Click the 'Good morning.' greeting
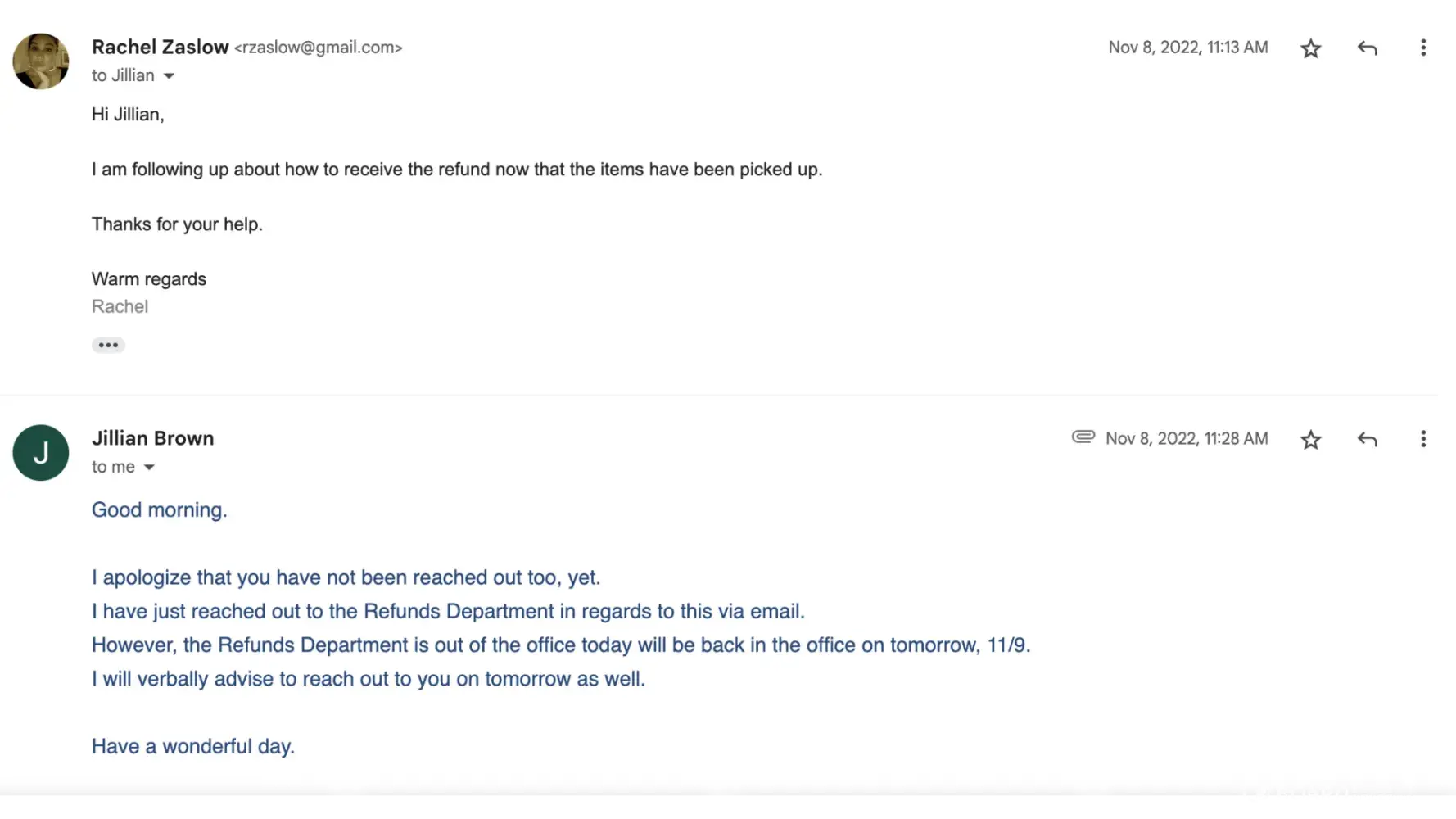 [x=160, y=510]
